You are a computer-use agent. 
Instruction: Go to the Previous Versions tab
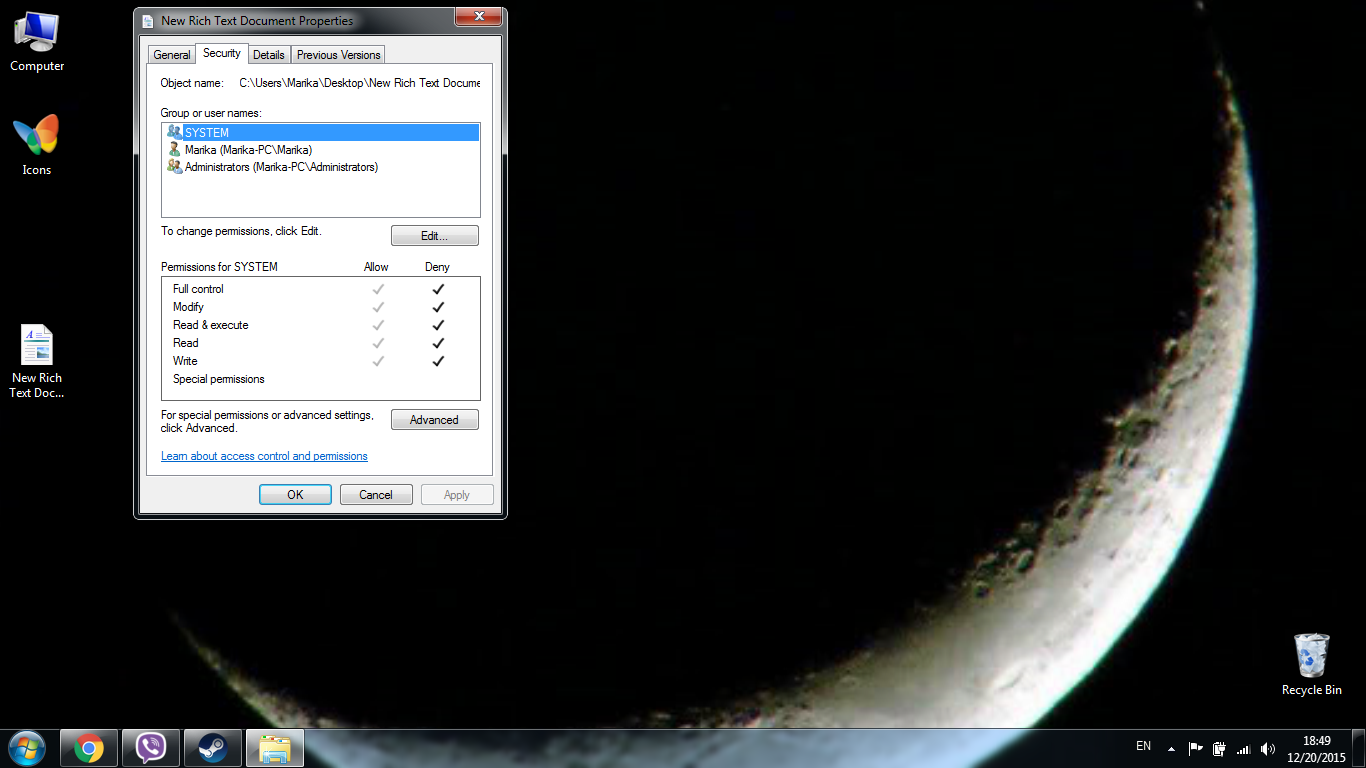click(x=338, y=55)
